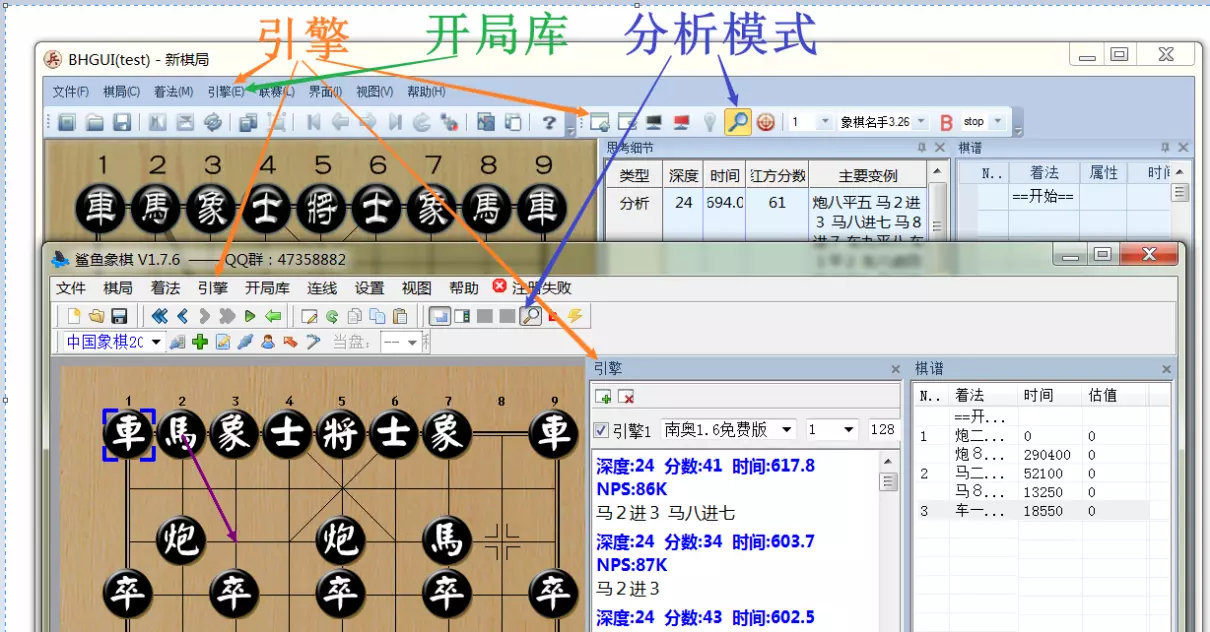Open the 南奥1.6免费版 engine dropdown
Viewport: 1210px width, 632px height.
pyautogui.click(x=786, y=429)
